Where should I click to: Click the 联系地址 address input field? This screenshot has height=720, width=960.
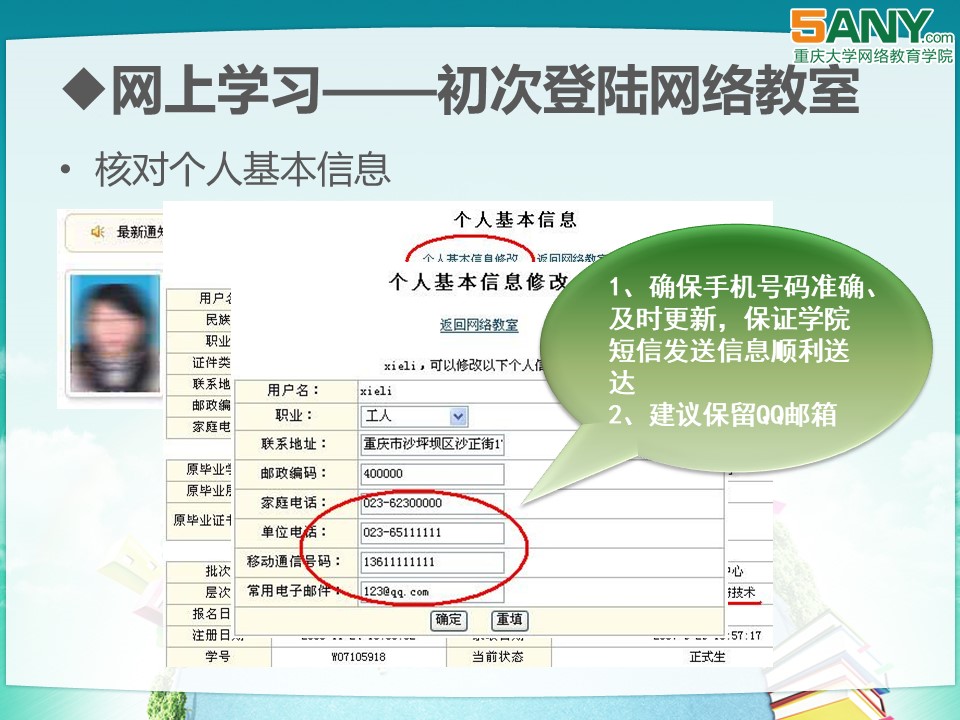(432, 445)
